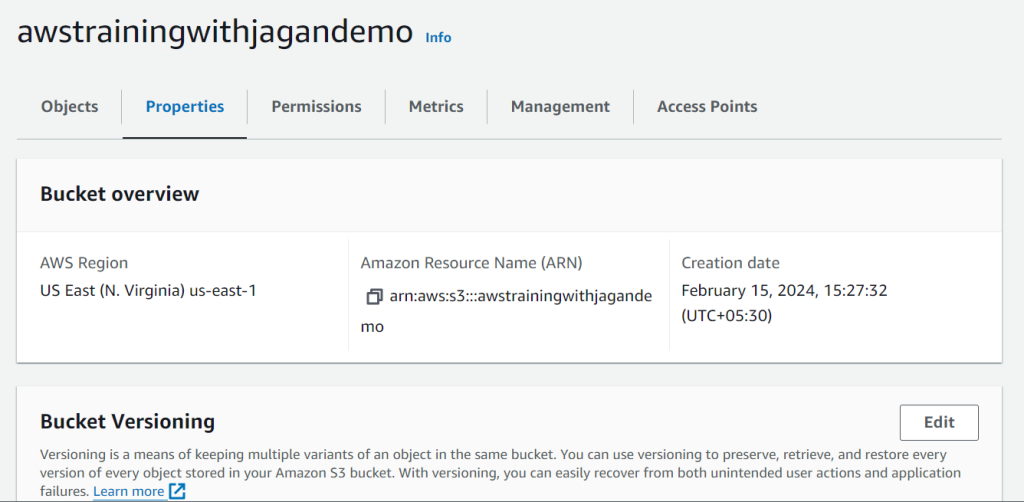Click the AWS Region label

pyautogui.click(x=84, y=263)
